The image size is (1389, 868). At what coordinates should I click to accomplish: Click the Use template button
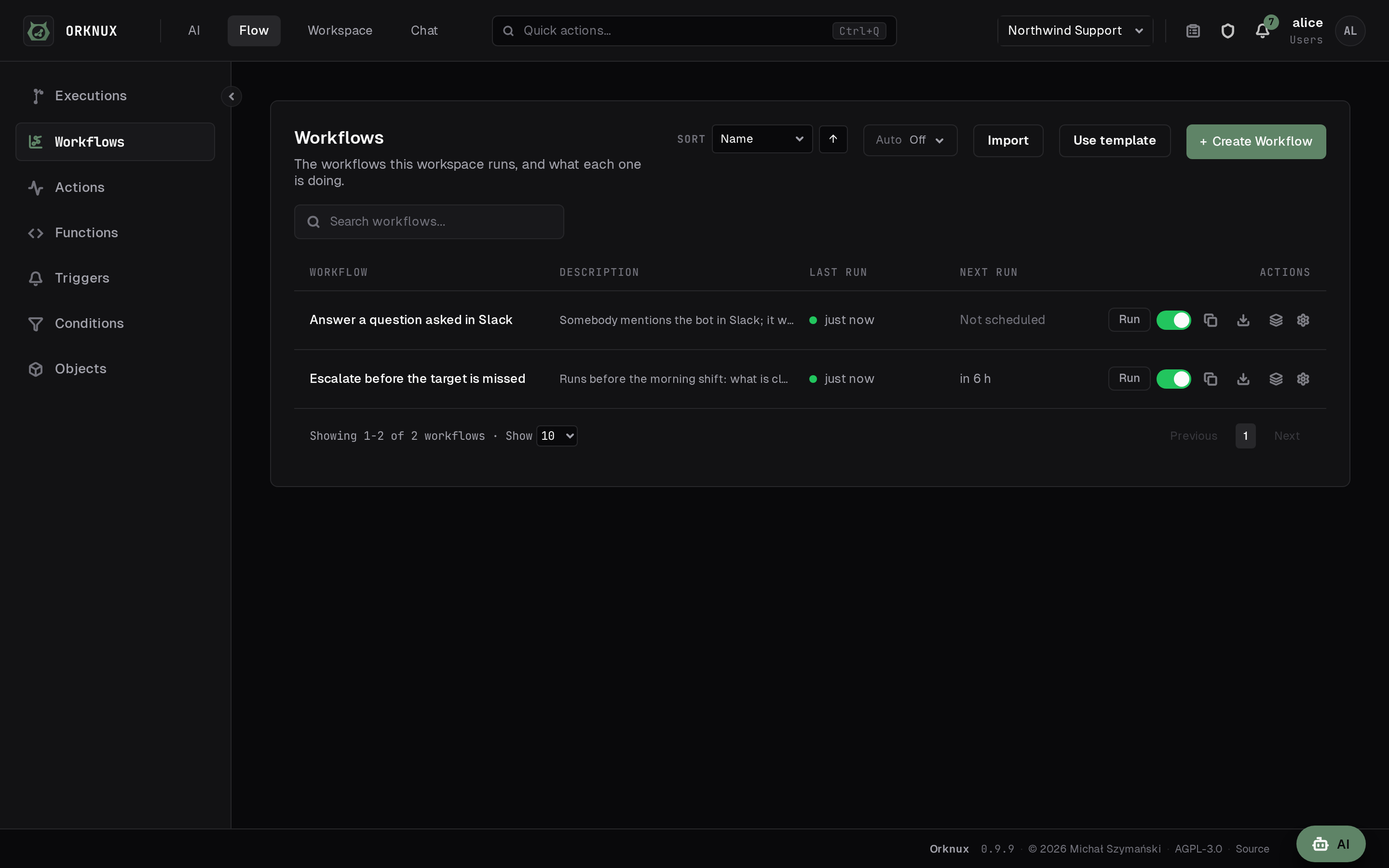click(1115, 141)
